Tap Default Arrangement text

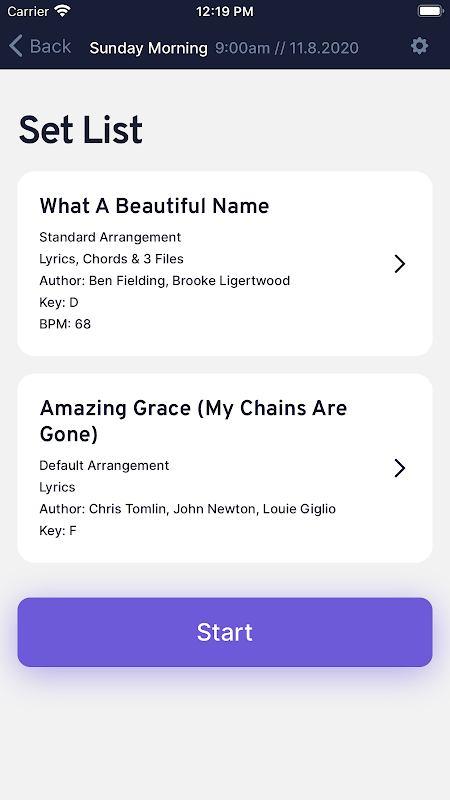[x=104, y=465]
